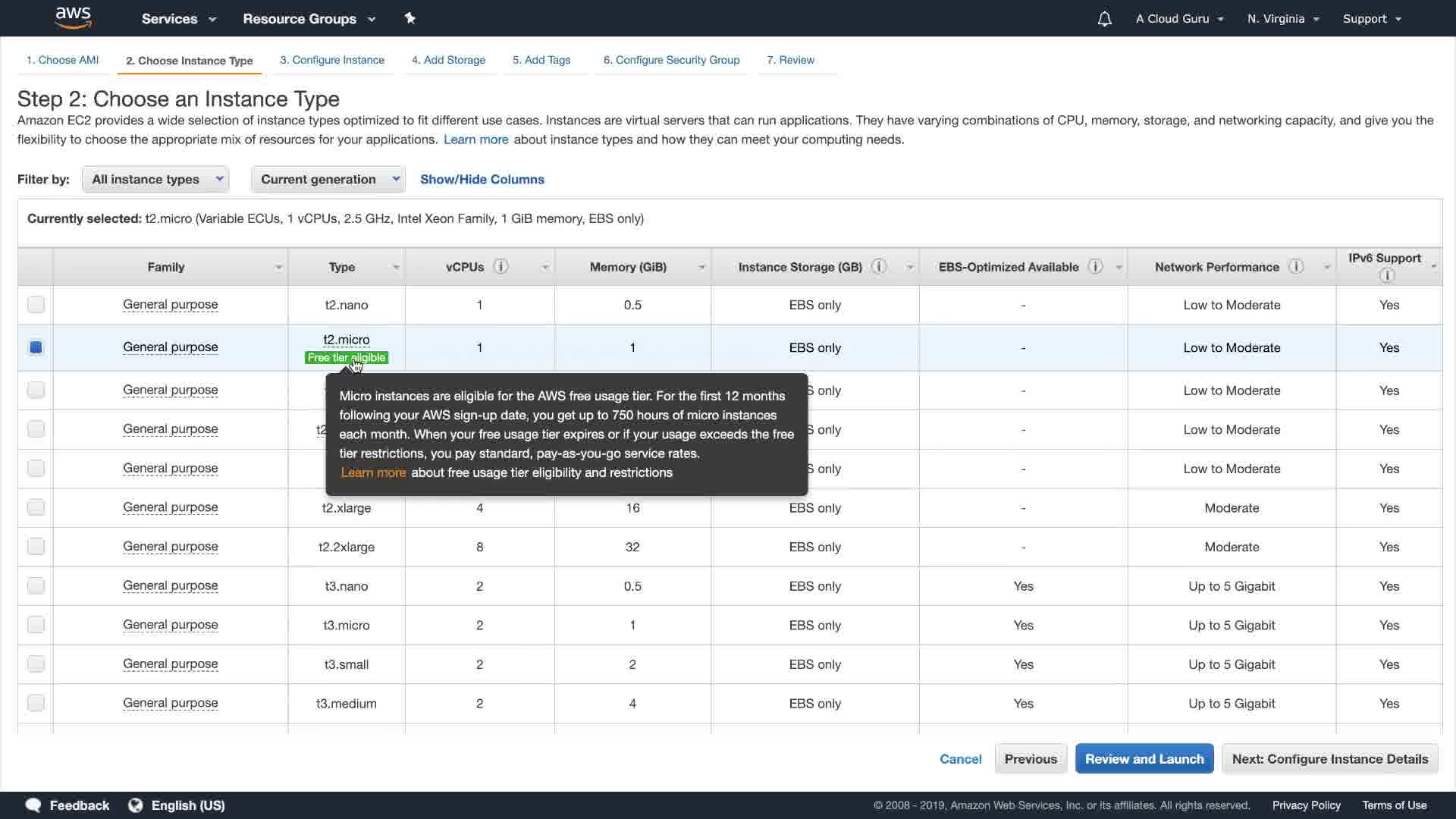1456x819 pixels.
Task: Click vCPUs column info icon
Action: pyautogui.click(x=500, y=266)
